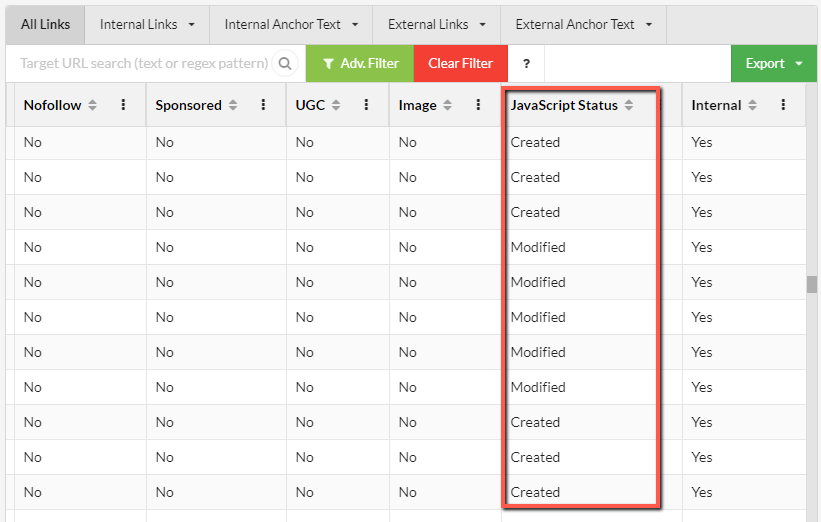The width and height of the screenshot is (821, 522).
Task: Open the Export dropdown menu
Action: coord(774,63)
